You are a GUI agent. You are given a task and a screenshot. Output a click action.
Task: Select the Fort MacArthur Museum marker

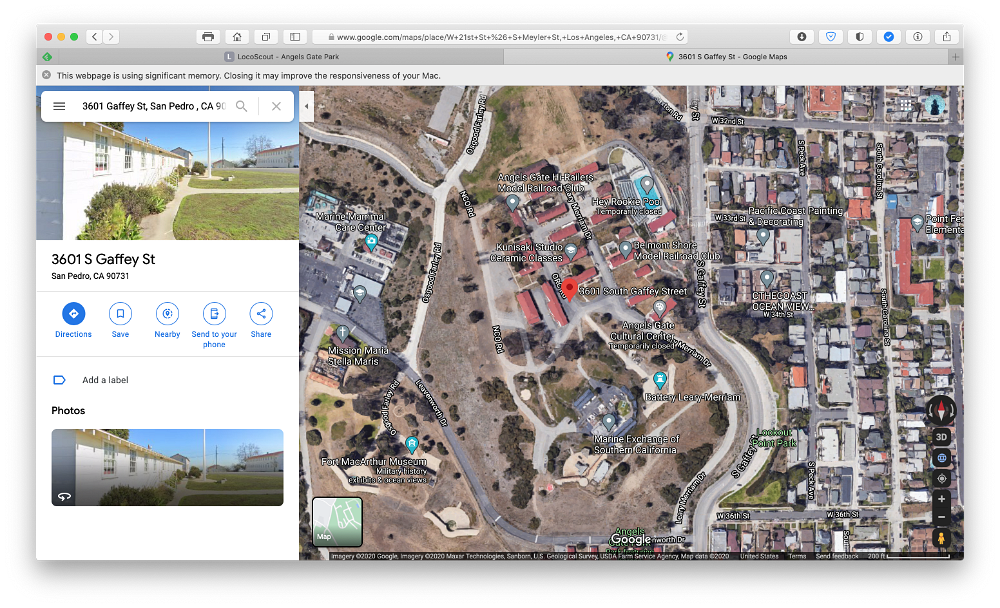[x=412, y=443]
